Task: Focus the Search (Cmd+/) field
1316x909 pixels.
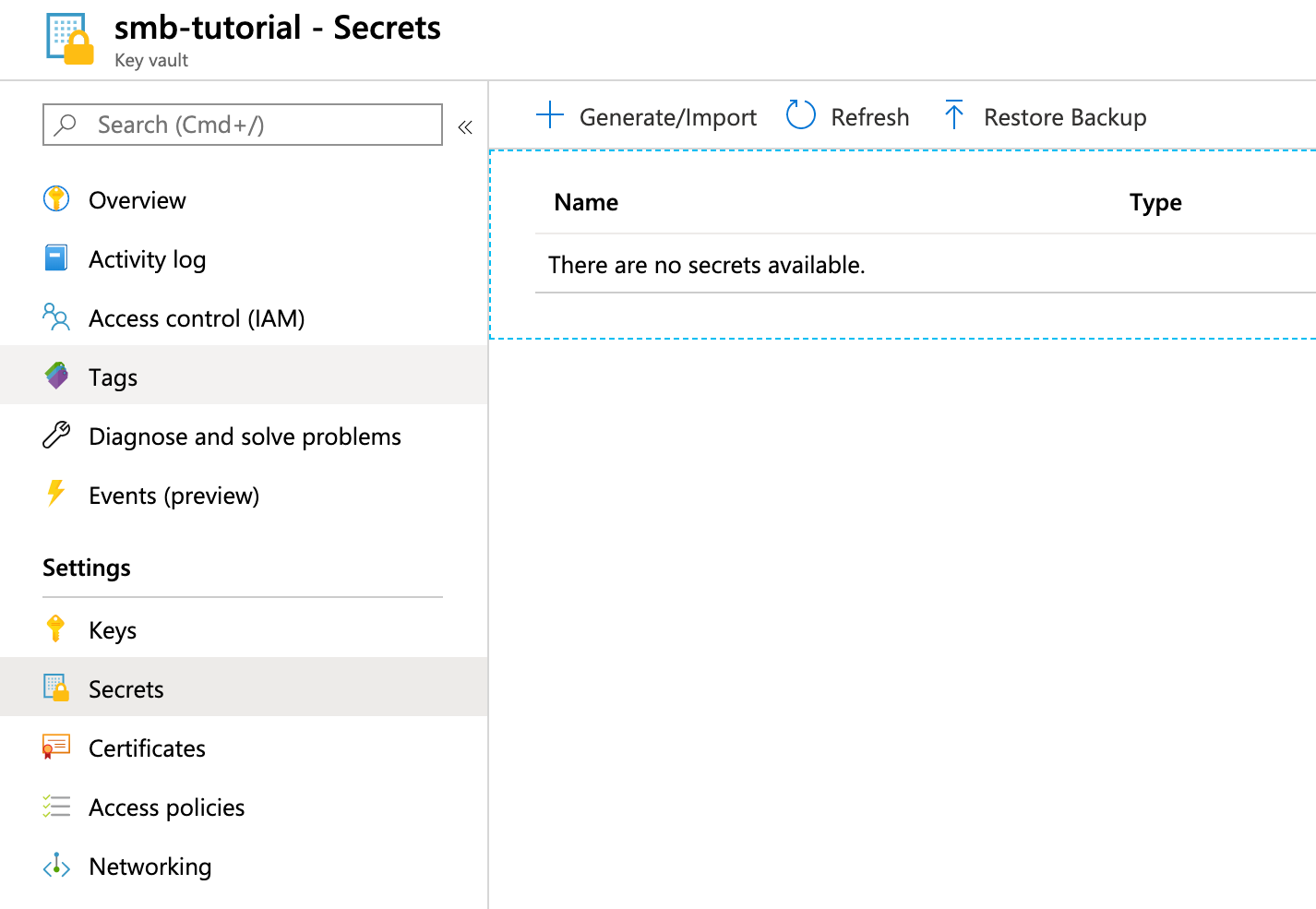Action: click(243, 125)
